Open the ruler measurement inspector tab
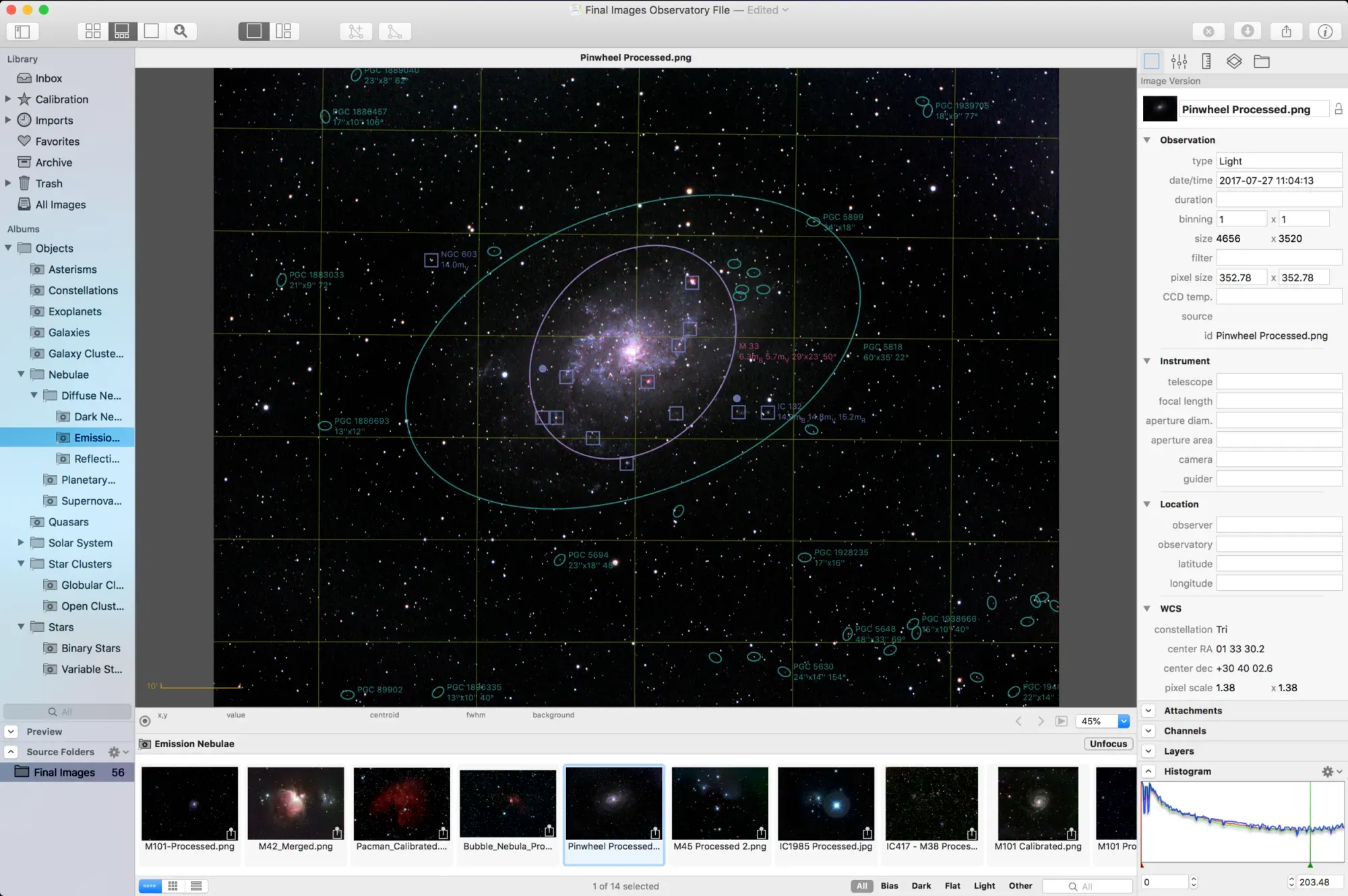 (x=1206, y=61)
